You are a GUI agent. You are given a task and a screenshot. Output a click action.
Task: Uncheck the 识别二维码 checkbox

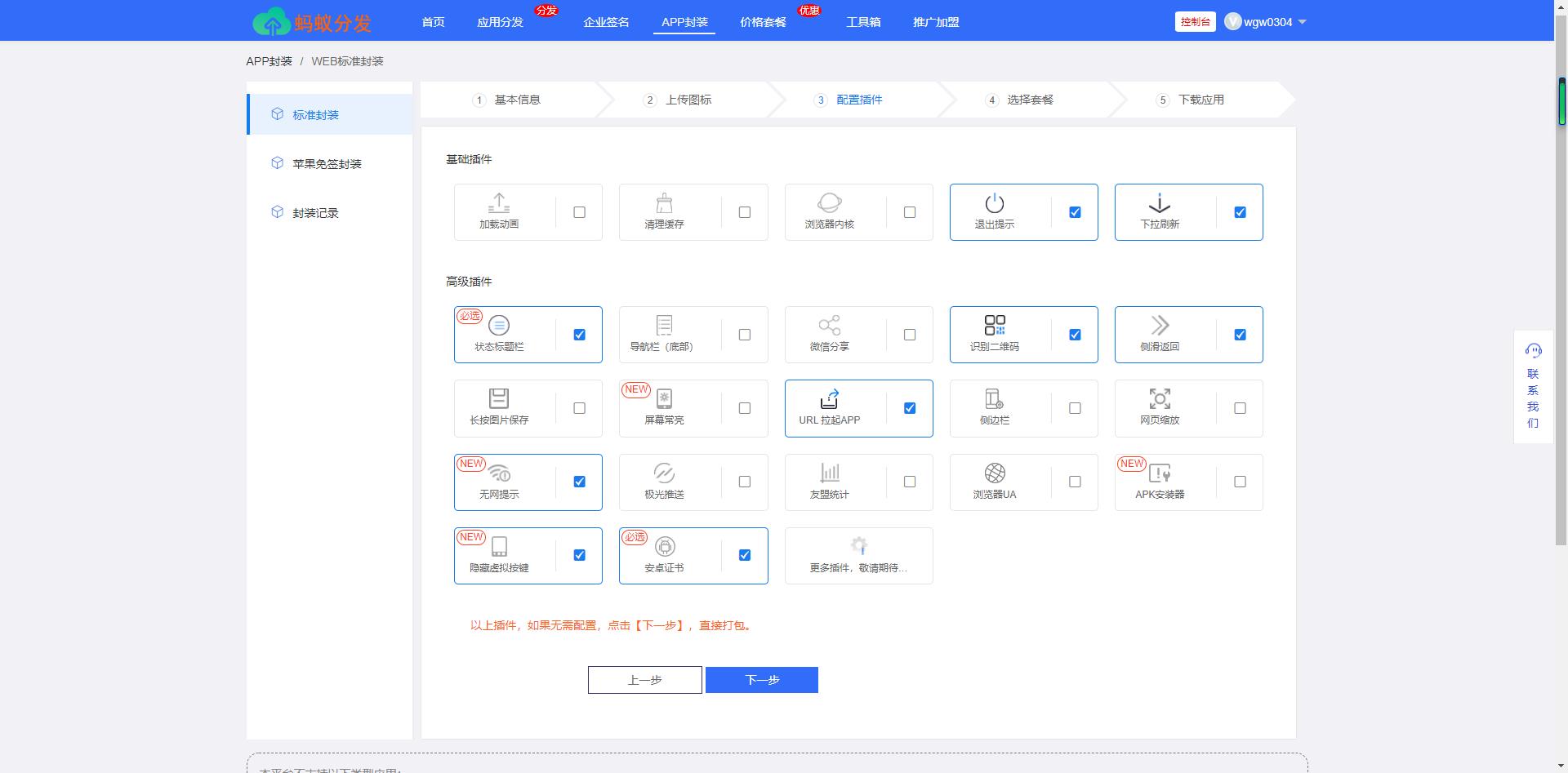click(1075, 335)
